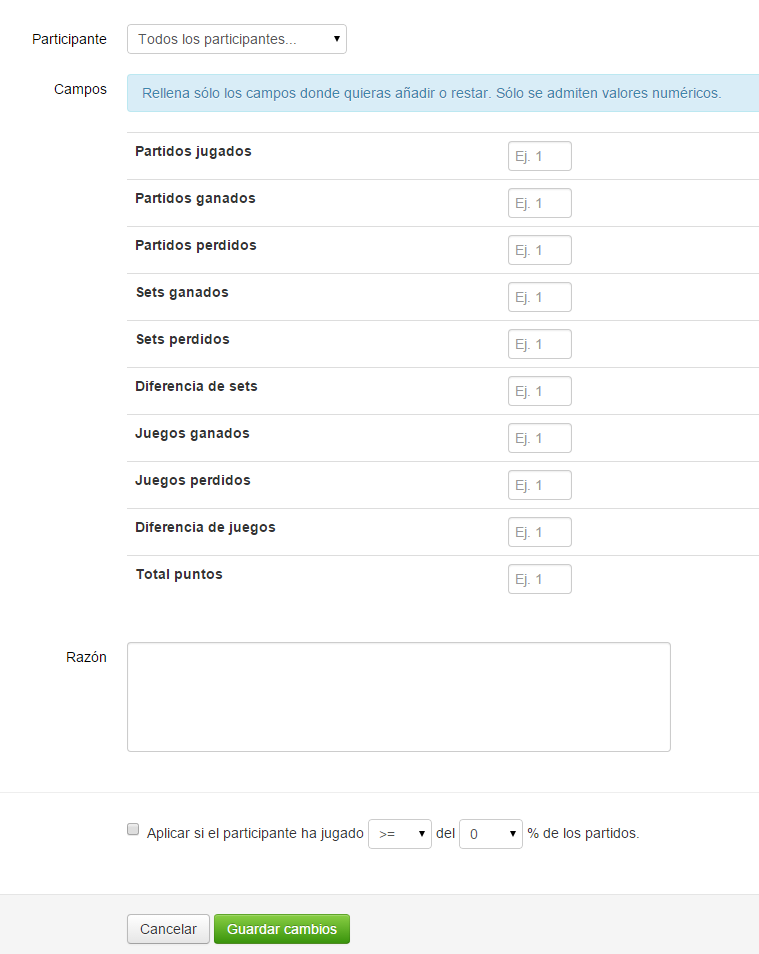Image resolution: width=759 pixels, height=954 pixels.
Task: Focus the Sets ganados input field
Action: 540,297
